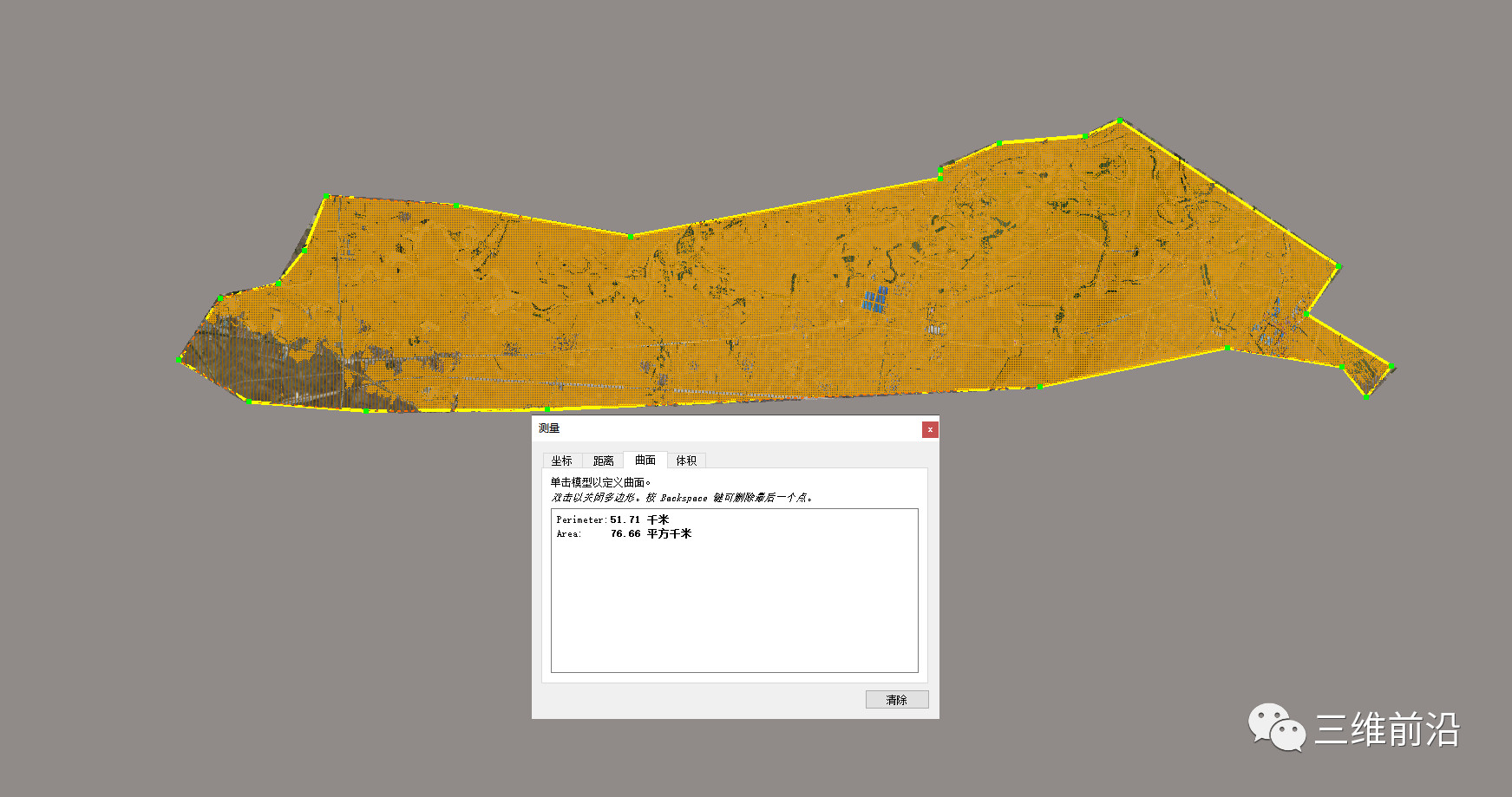Viewport: 1512px width, 797px height.
Task: Select the Perimeter result line showing 51.71 千米
Action: pyautogui.click(x=612, y=519)
